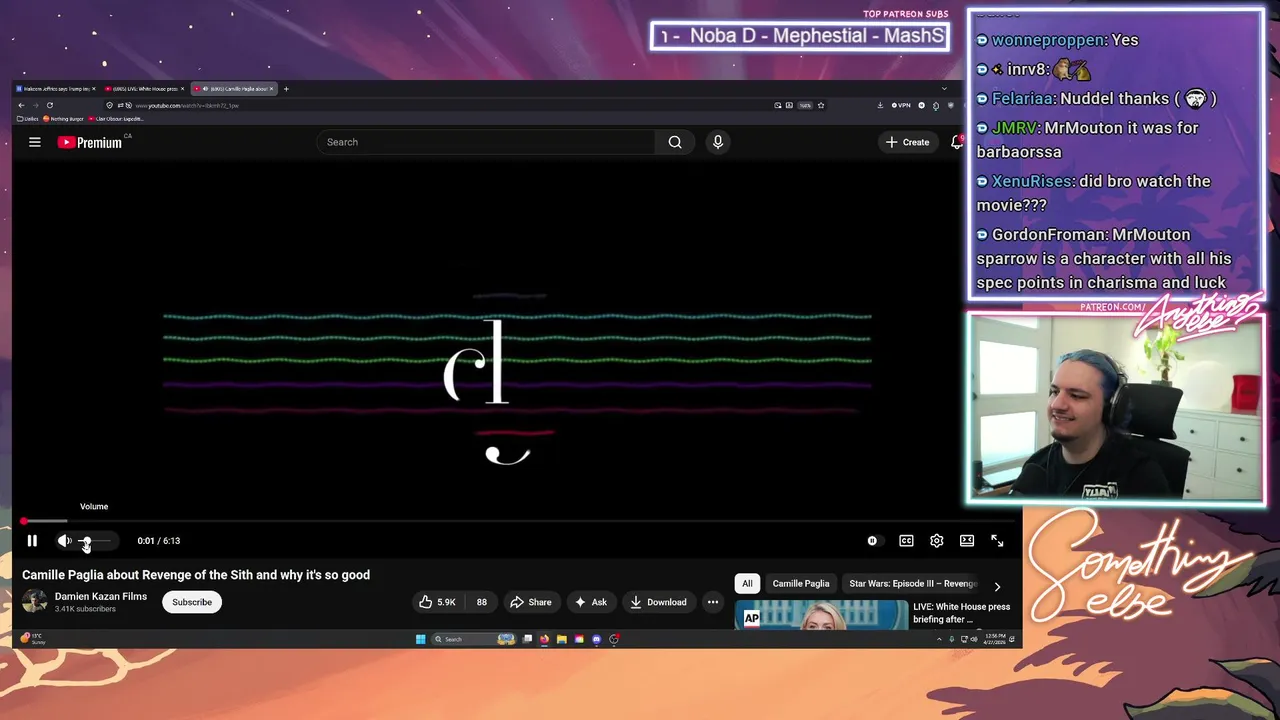
Task: Dislike the video (88)
Action: tap(481, 602)
